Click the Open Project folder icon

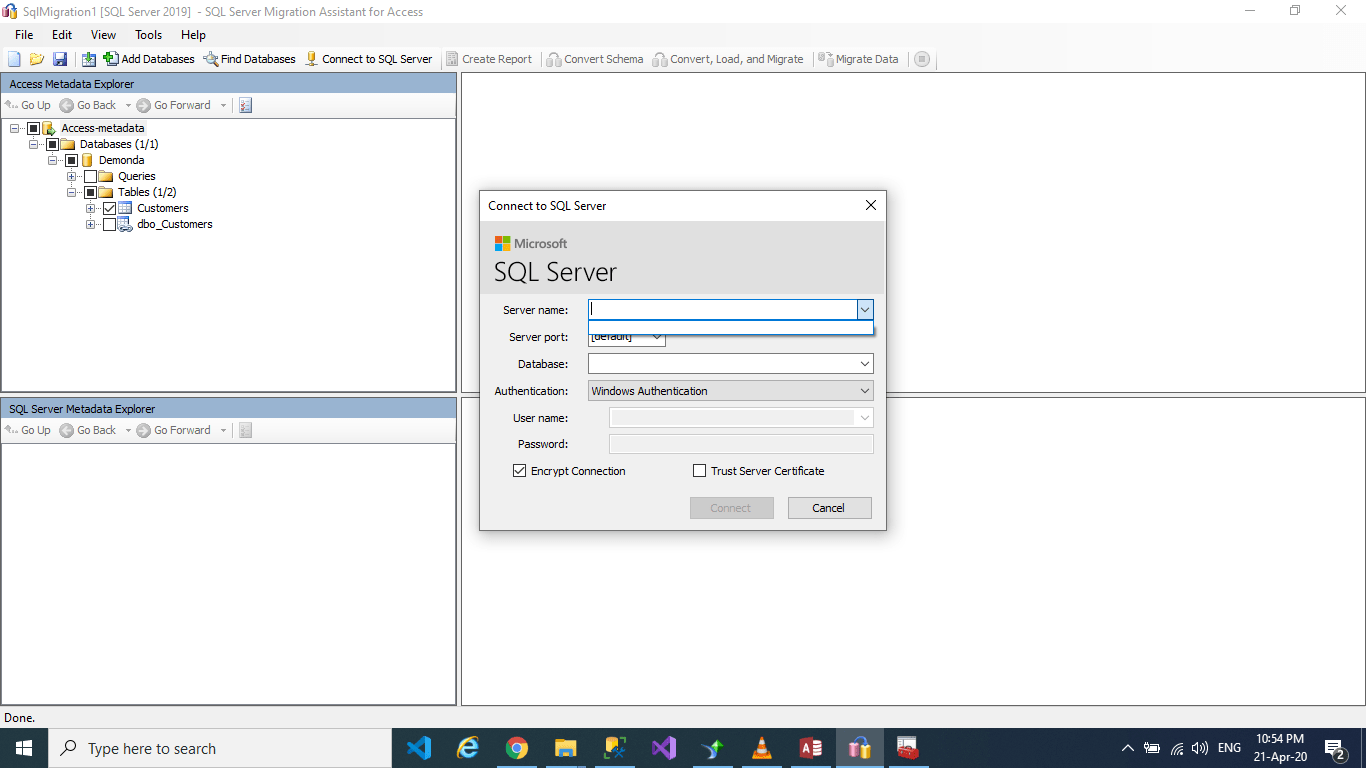point(37,59)
